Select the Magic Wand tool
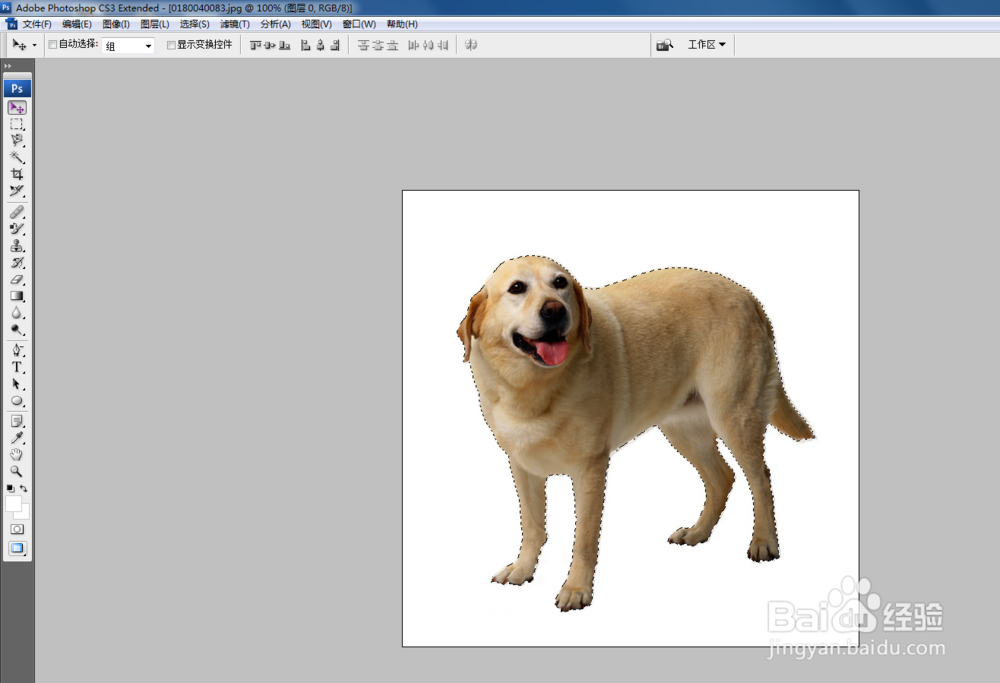1000x683 pixels. coord(17,157)
